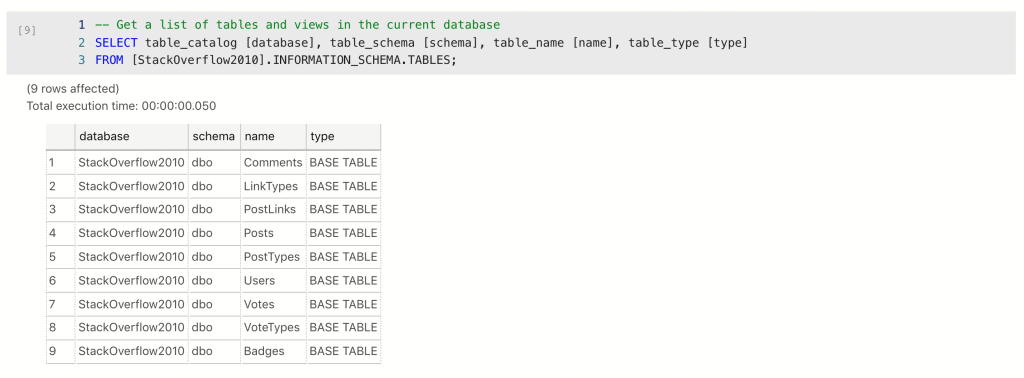Click the 'VoteTypes' name cell

coord(273,328)
